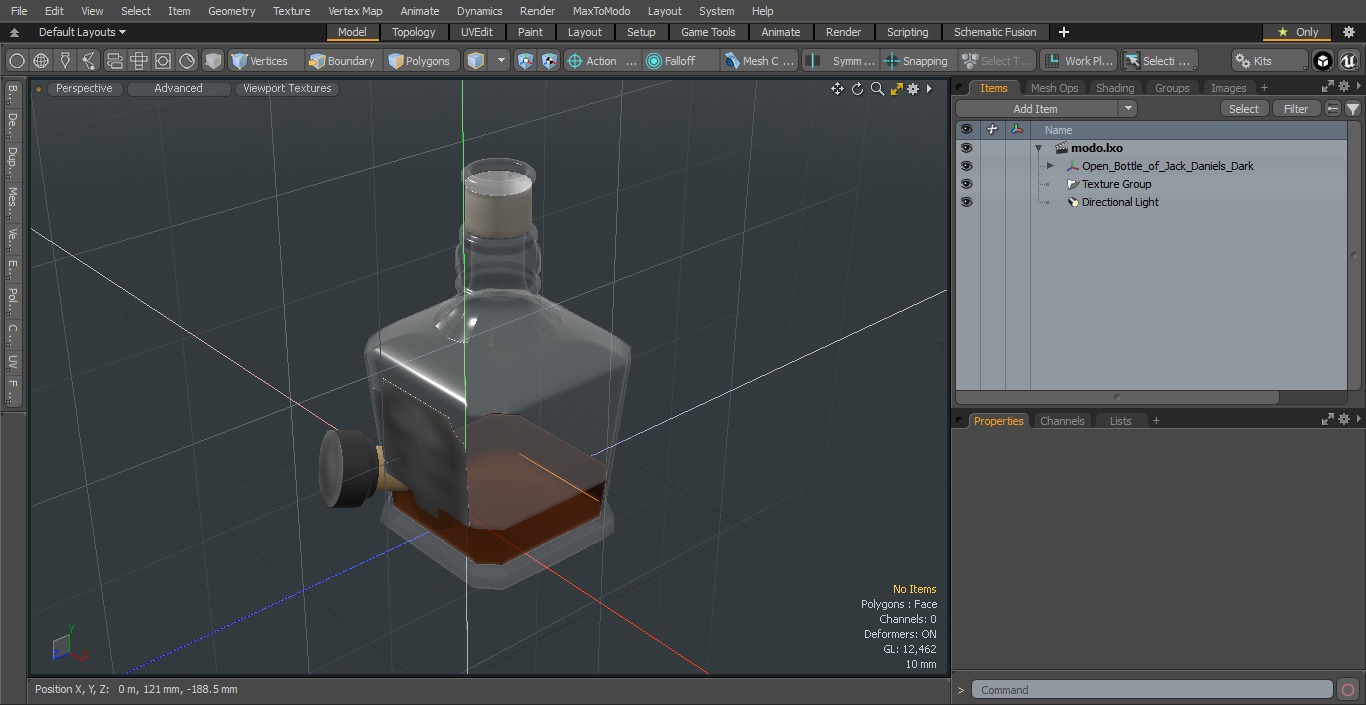The height and width of the screenshot is (705, 1366).
Task: Click the Command input field
Action: point(1152,690)
